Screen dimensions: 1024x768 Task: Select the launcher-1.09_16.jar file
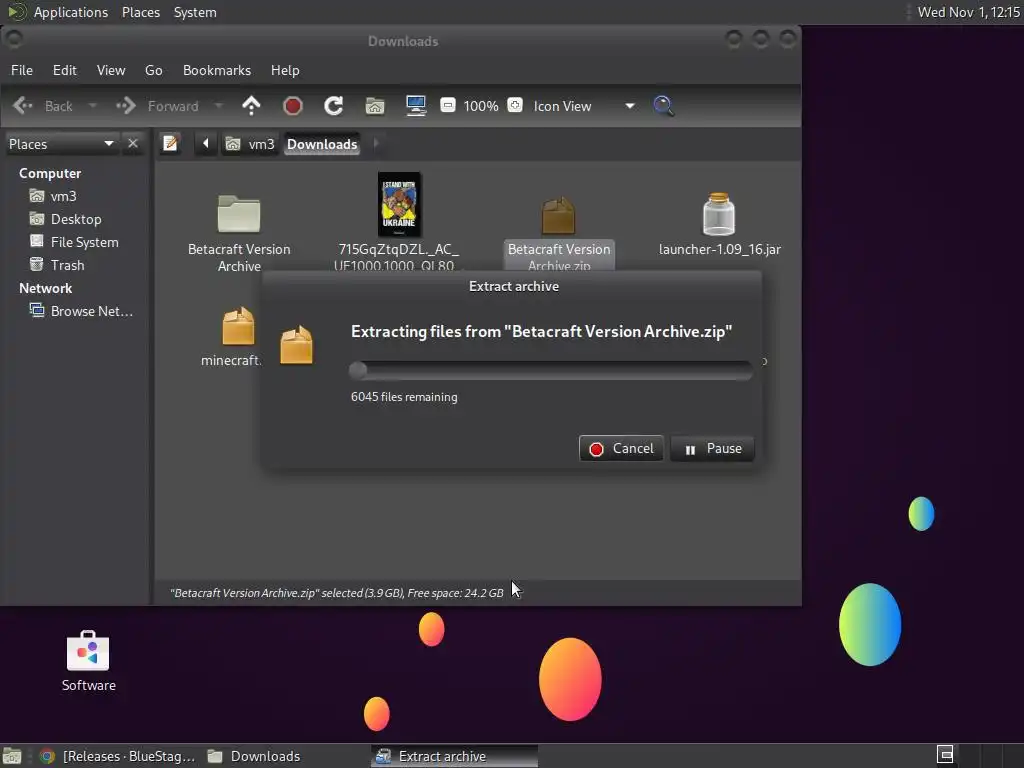pos(720,225)
